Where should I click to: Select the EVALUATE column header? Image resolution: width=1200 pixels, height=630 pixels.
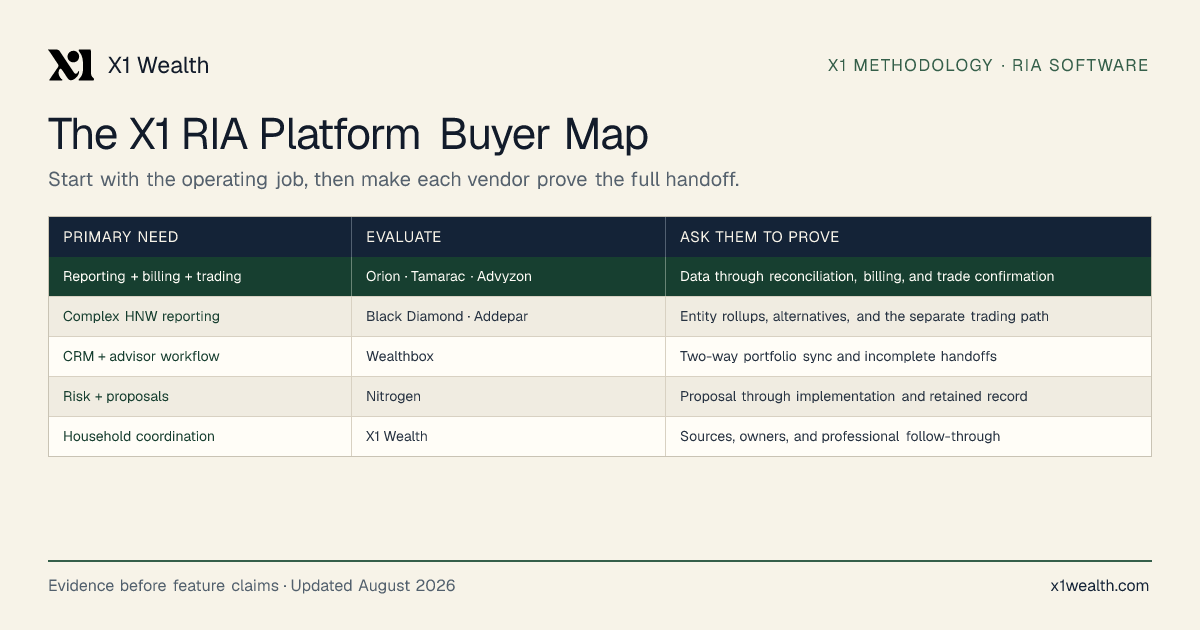(508, 237)
